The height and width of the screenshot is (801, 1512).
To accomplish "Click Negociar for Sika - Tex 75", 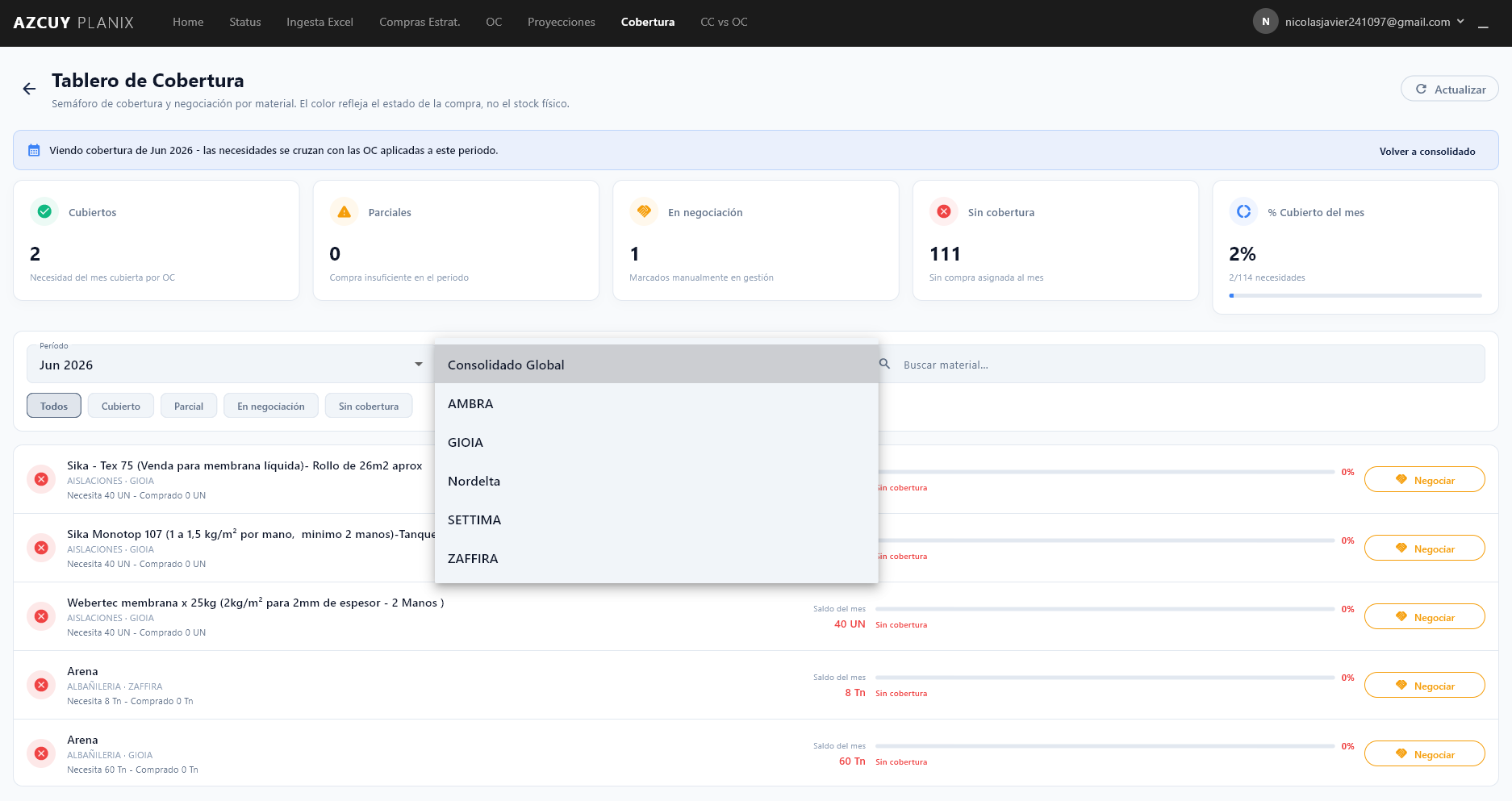I will point(1425,479).
